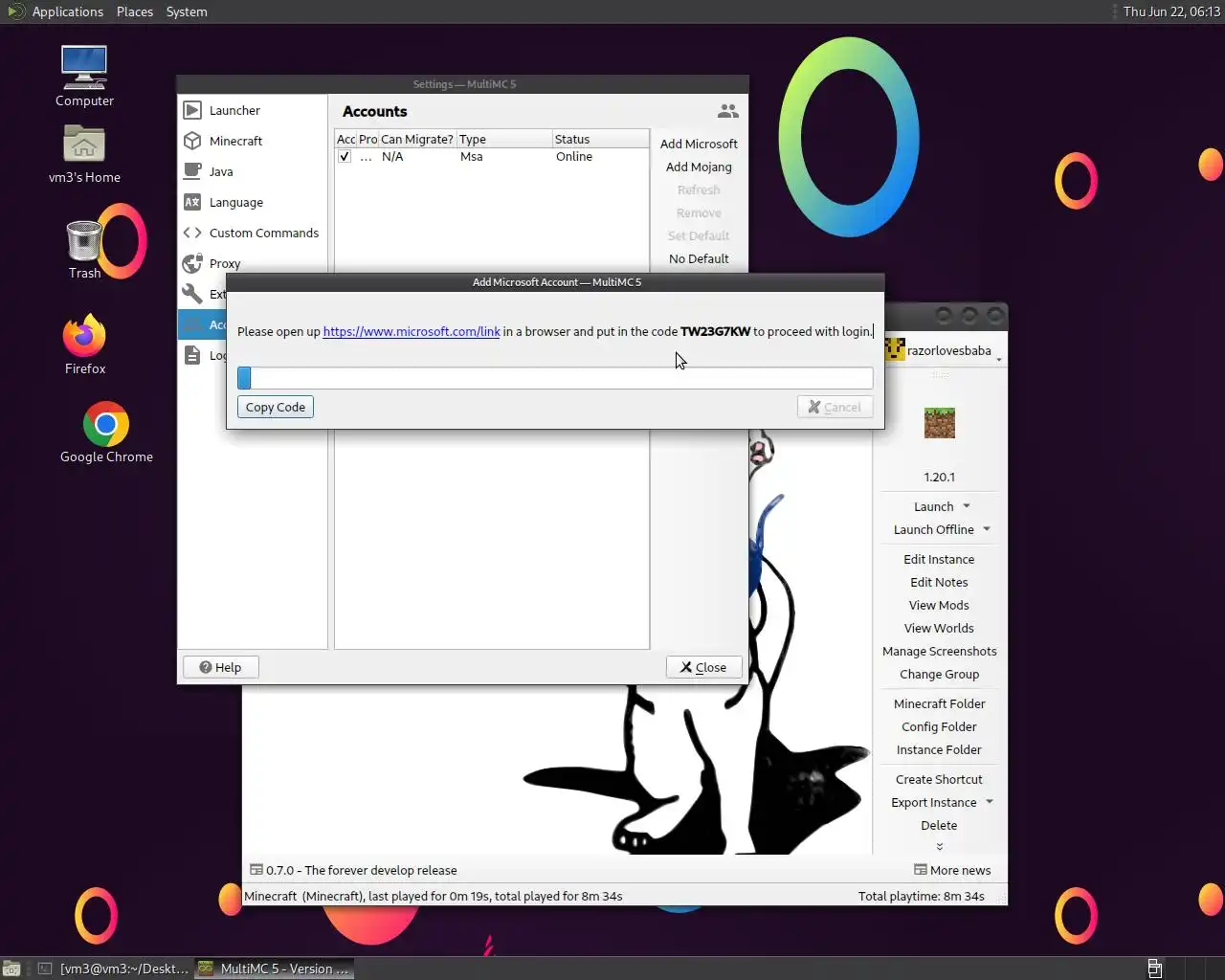Click the razorlovesbaba account avatar
Viewport: 1225px width, 980px height.
pos(895,350)
